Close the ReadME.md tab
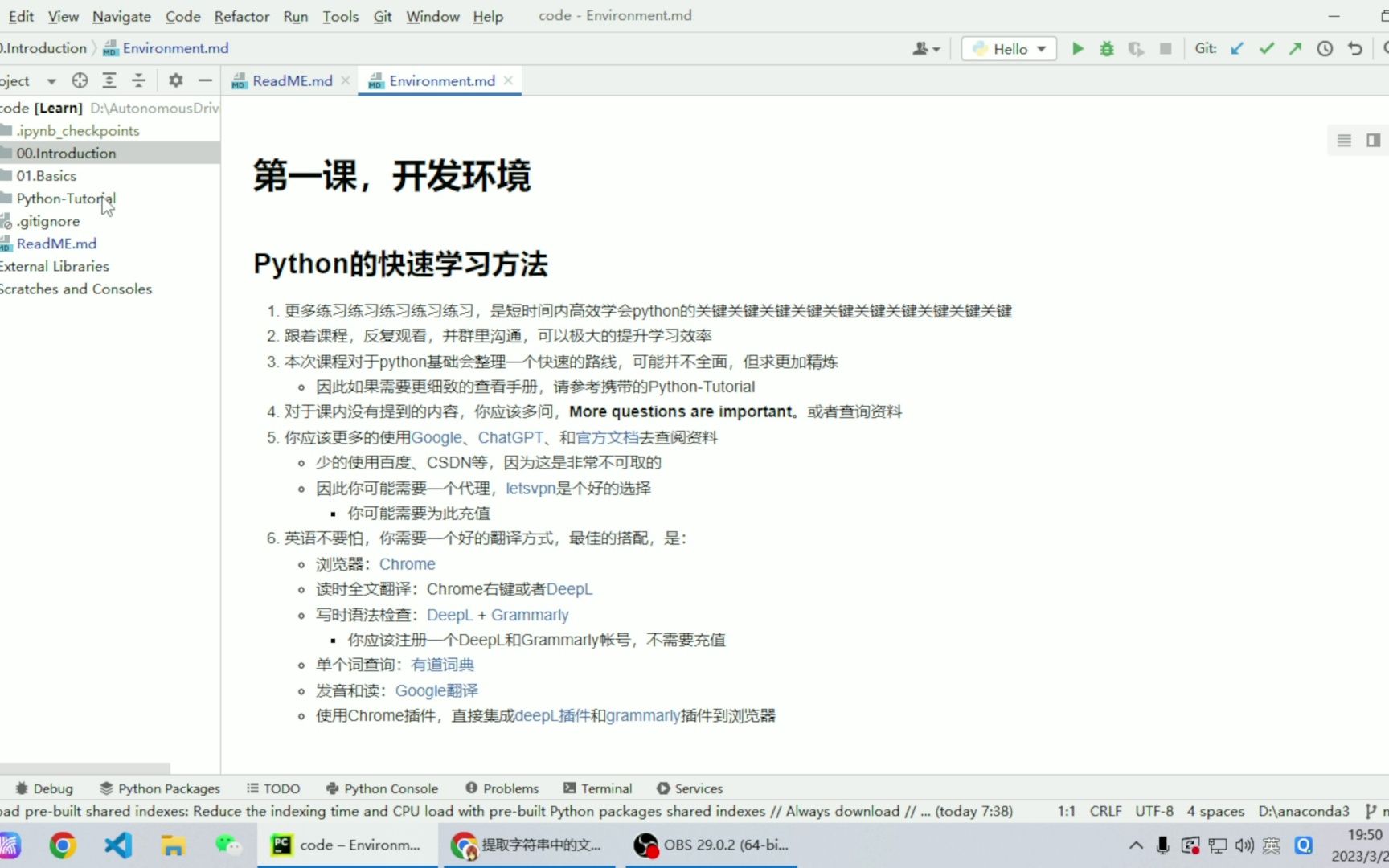This screenshot has height=868, width=1389. click(346, 80)
